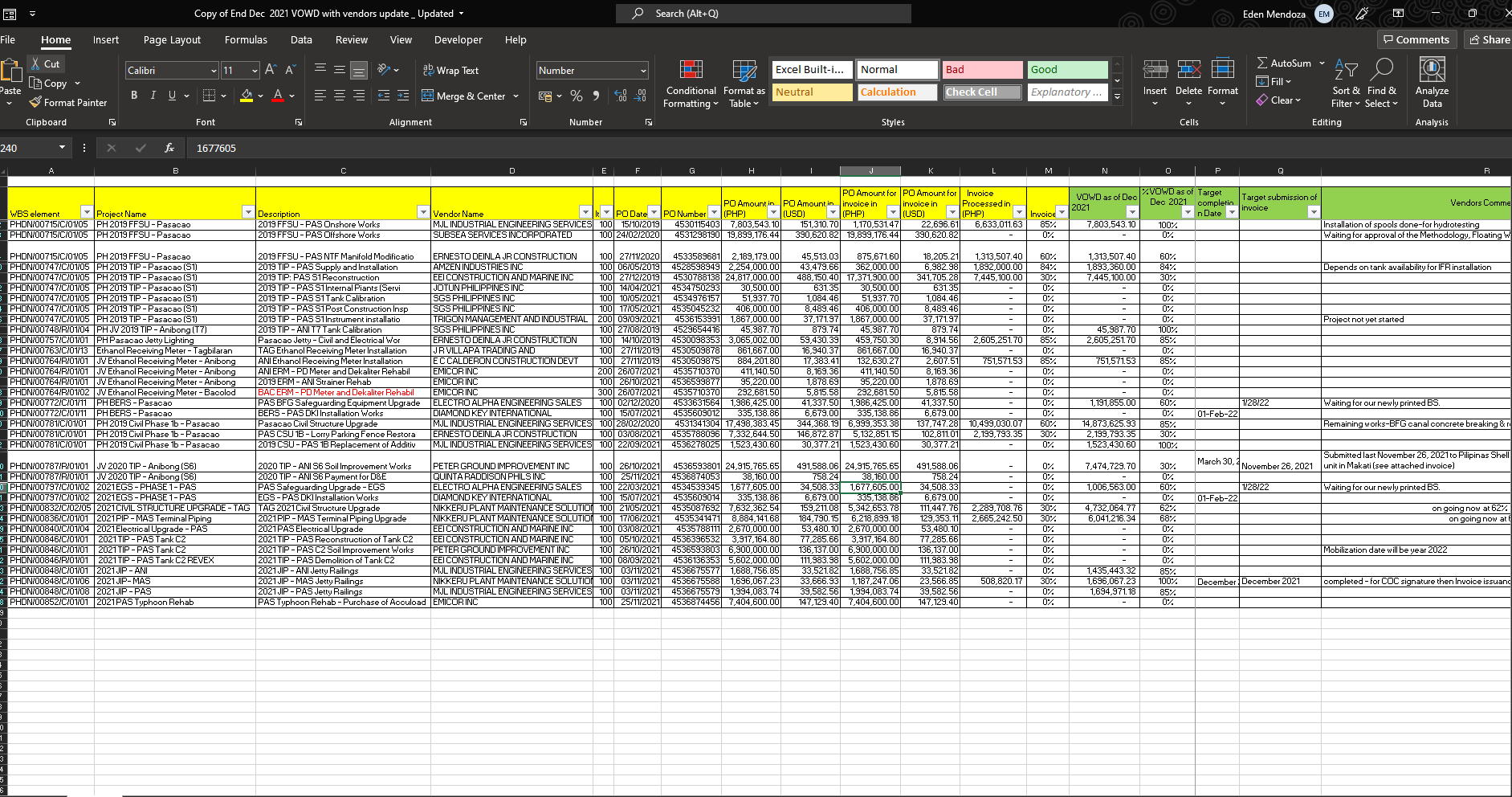The width and height of the screenshot is (1512, 797).
Task: Open Sort & Filter menu
Action: (x=1346, y=84)
